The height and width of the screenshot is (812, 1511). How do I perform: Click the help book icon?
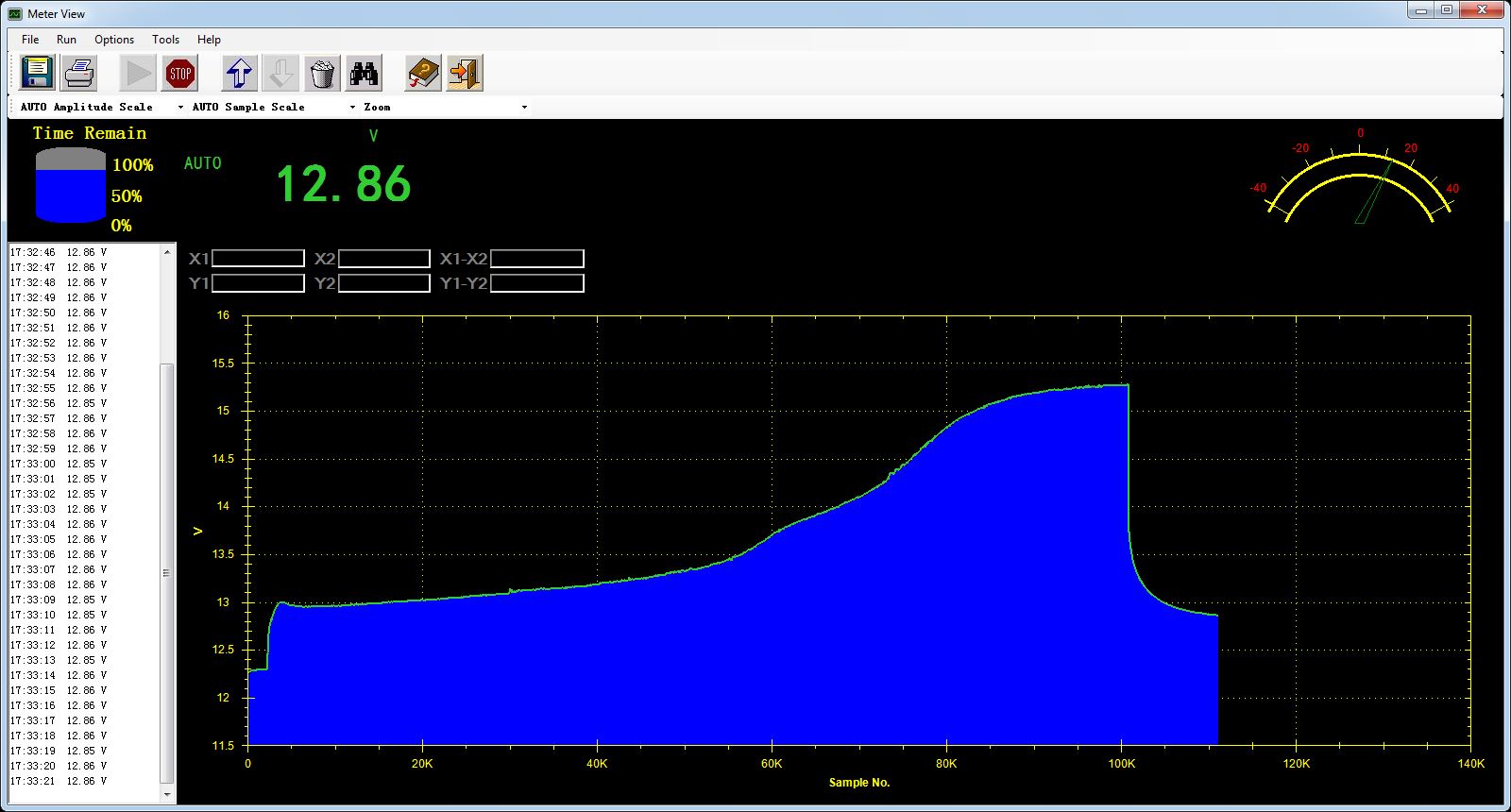[x=424, y=73]
